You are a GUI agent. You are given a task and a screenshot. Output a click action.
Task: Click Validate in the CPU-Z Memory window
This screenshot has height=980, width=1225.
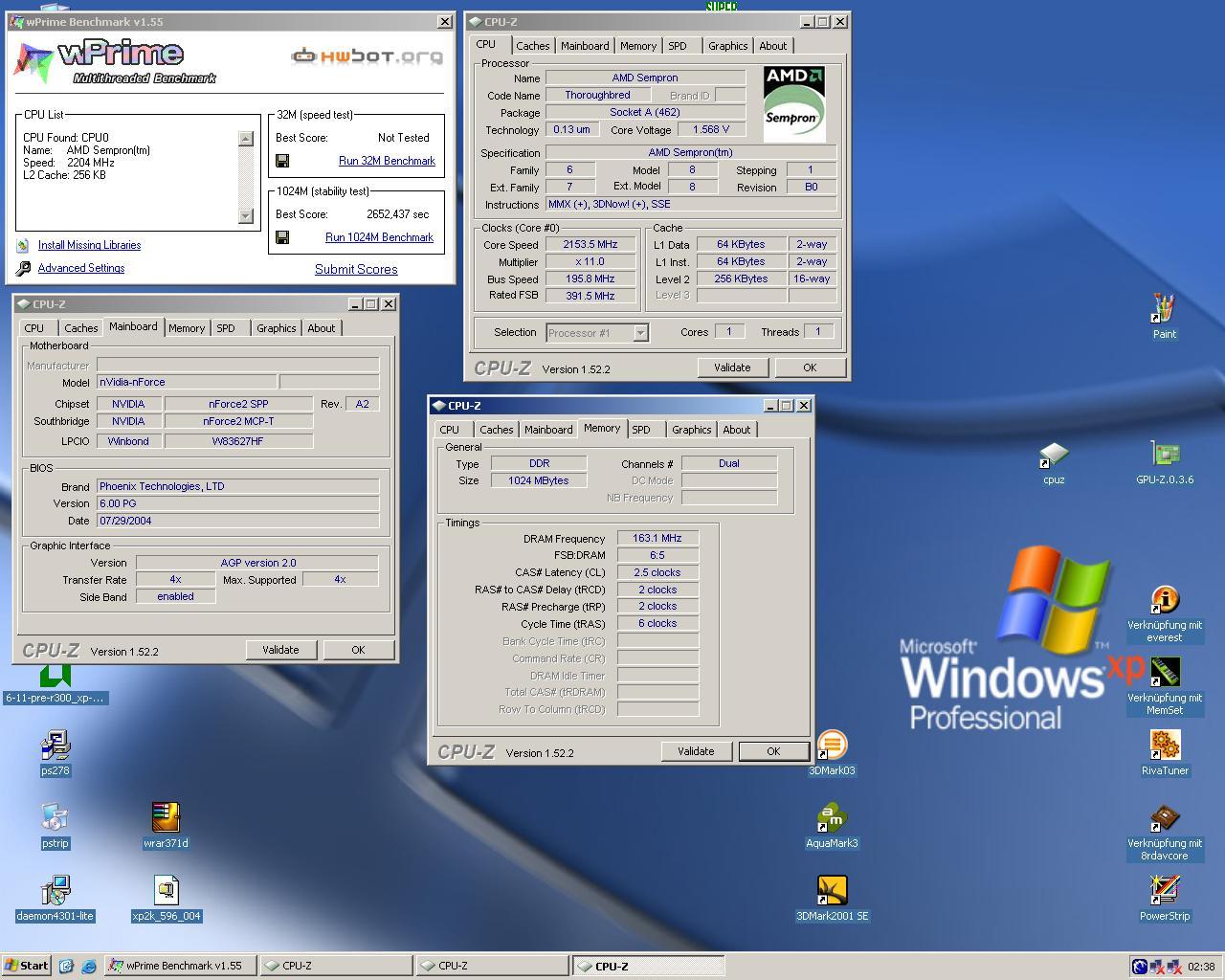tap(696, 751)
